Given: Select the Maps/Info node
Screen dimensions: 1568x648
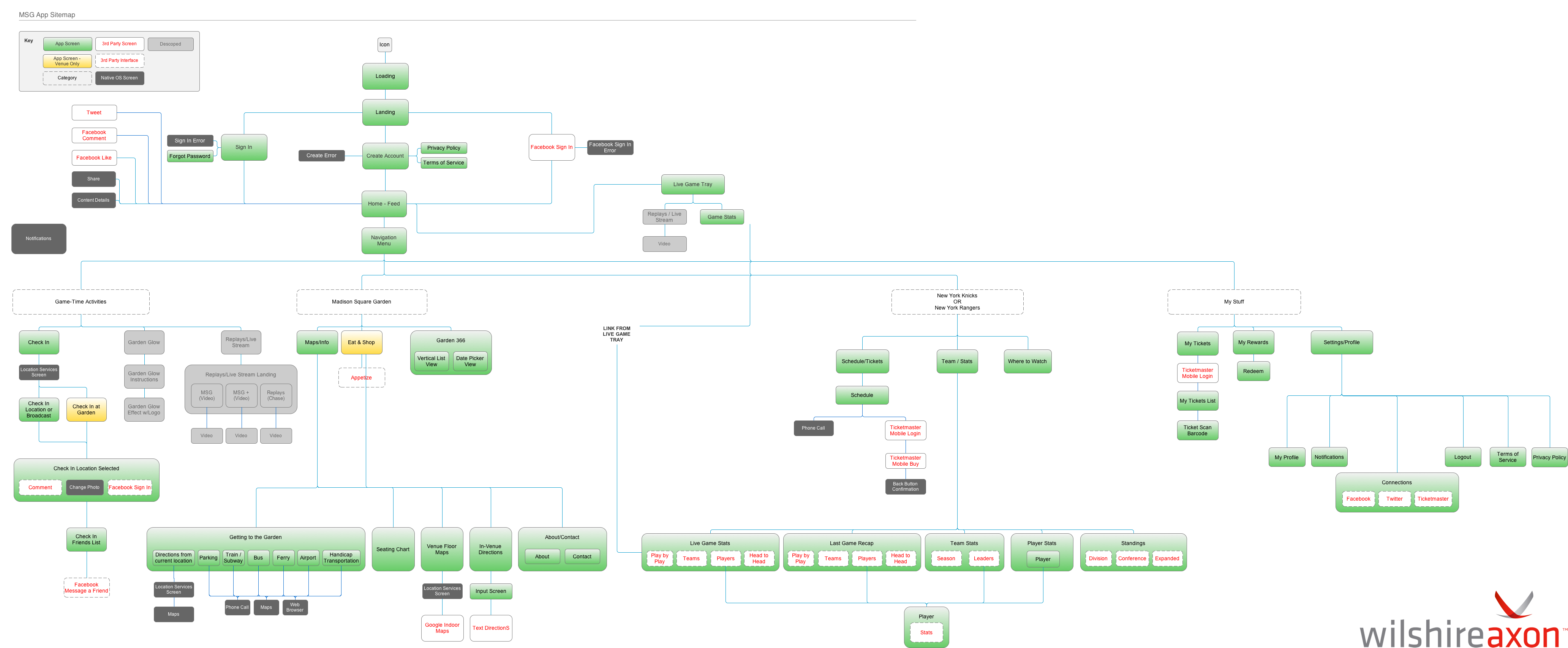Looking at the screenshot, I should tap(317, 343).
